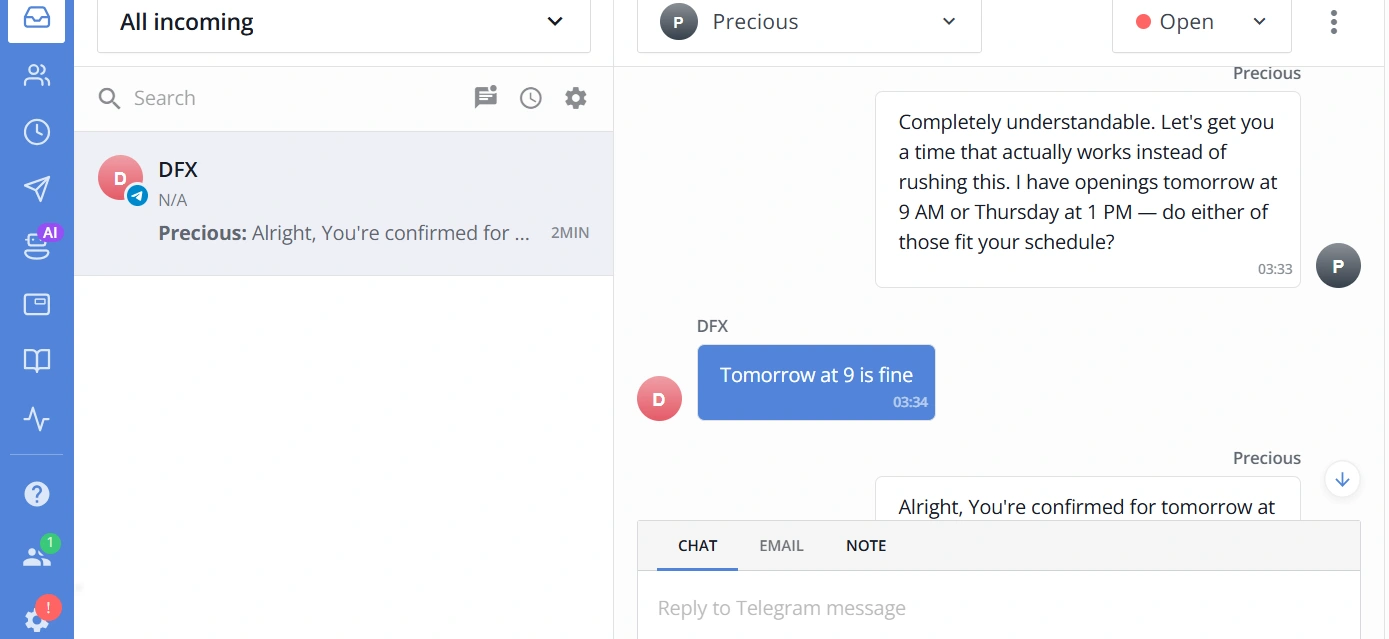Click the Reply to Telegram message field
The width and height of the screenshot is (1389, 639).
tap(998, 608)
